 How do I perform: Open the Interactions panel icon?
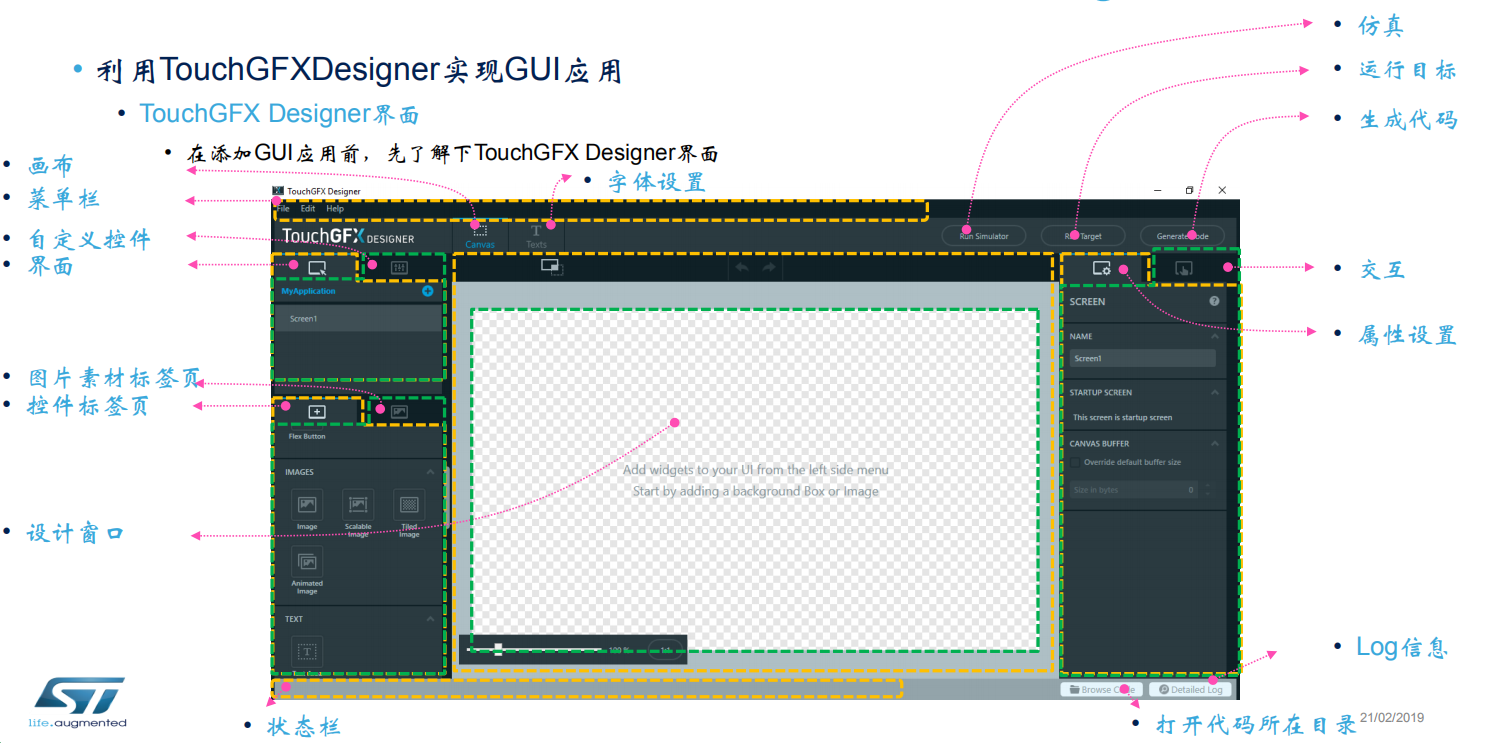click(1184, 270)
